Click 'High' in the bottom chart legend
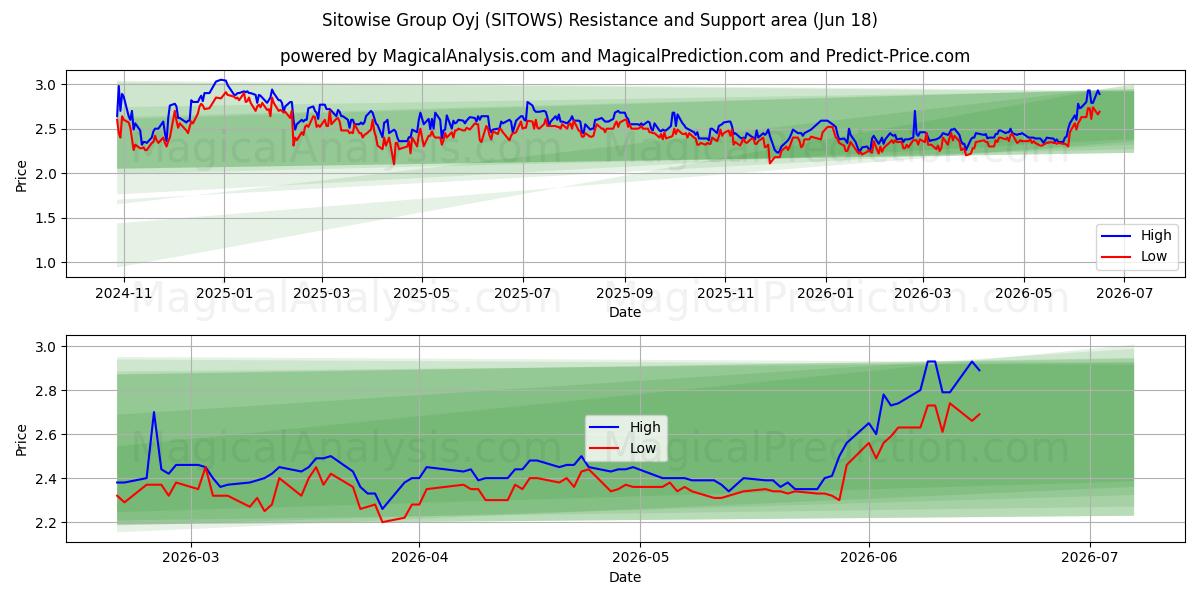 645,427
